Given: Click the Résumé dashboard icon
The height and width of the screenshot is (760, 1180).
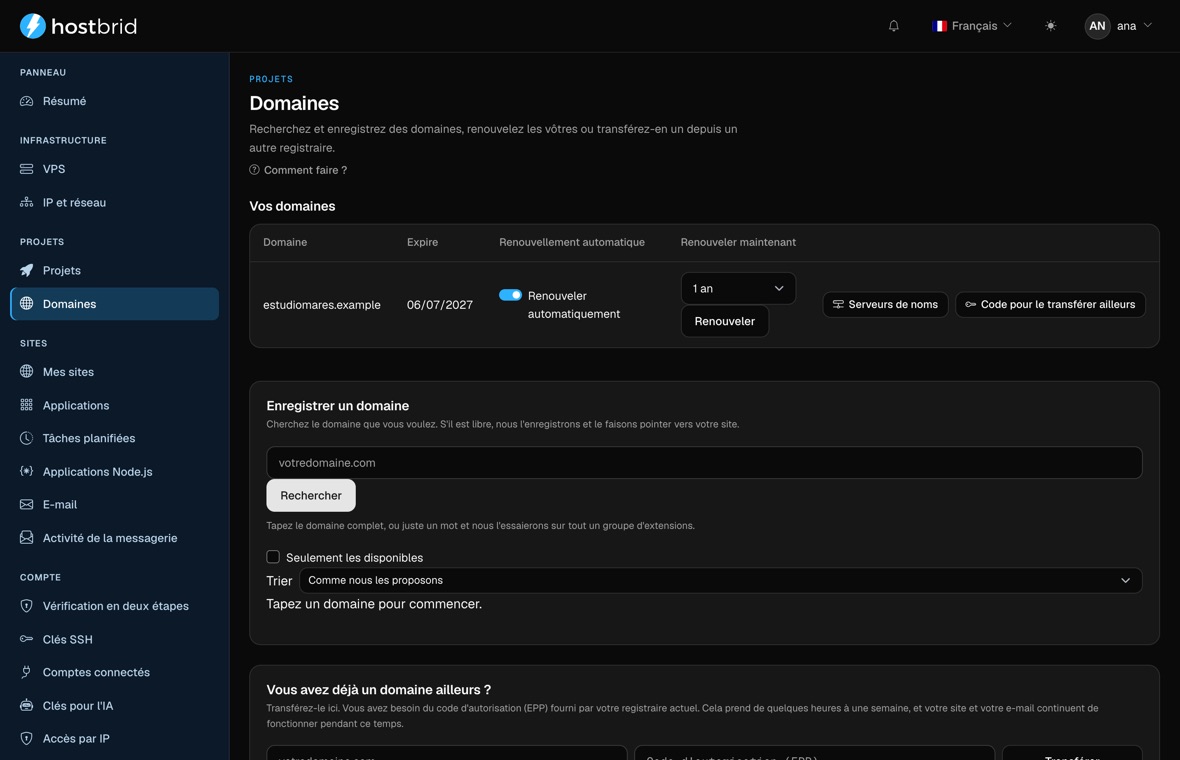Looking at the screenshot, I should click(x=26, y=101).
